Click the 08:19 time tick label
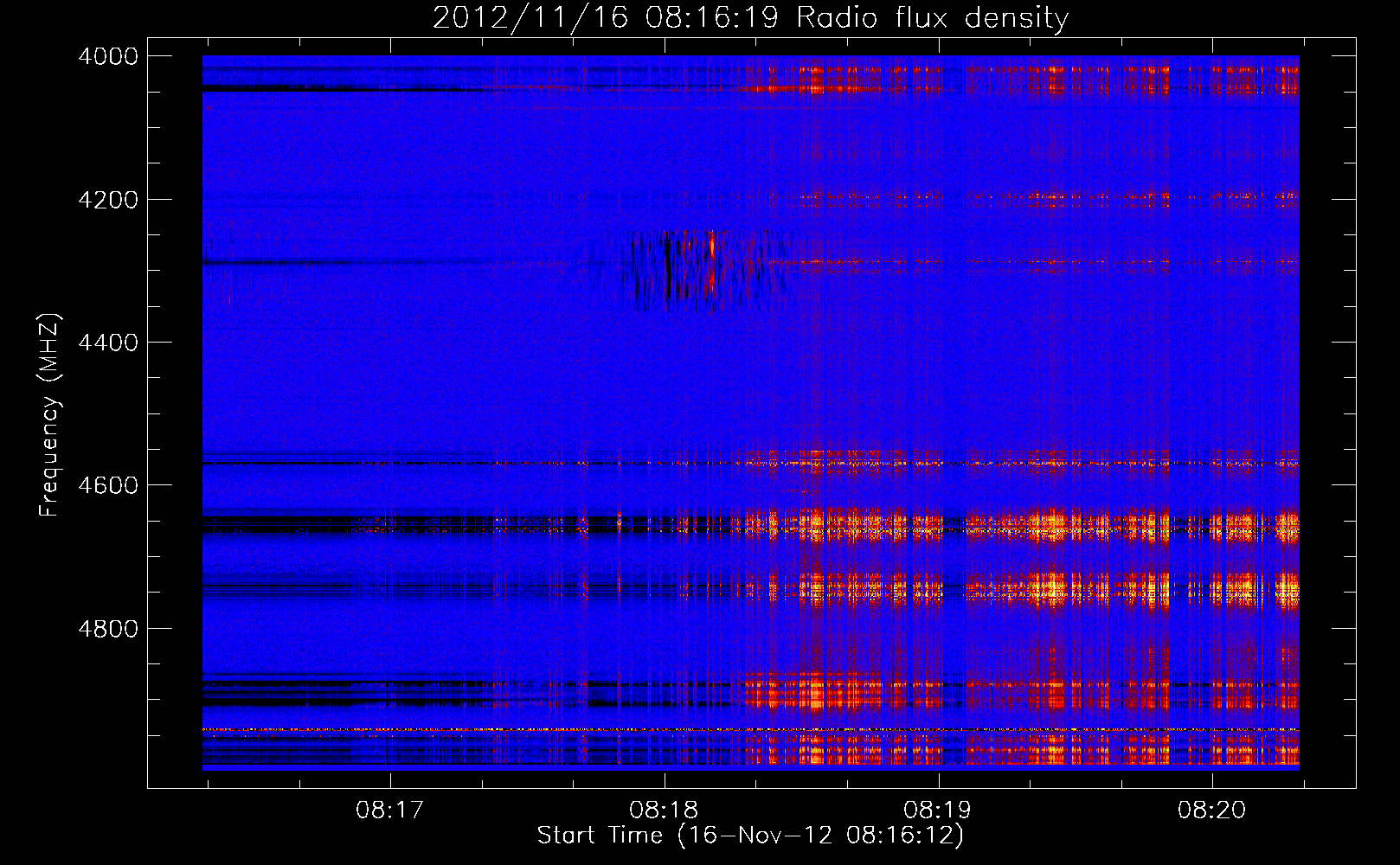This screenshot has width=1400, height=865. point(938,811)
